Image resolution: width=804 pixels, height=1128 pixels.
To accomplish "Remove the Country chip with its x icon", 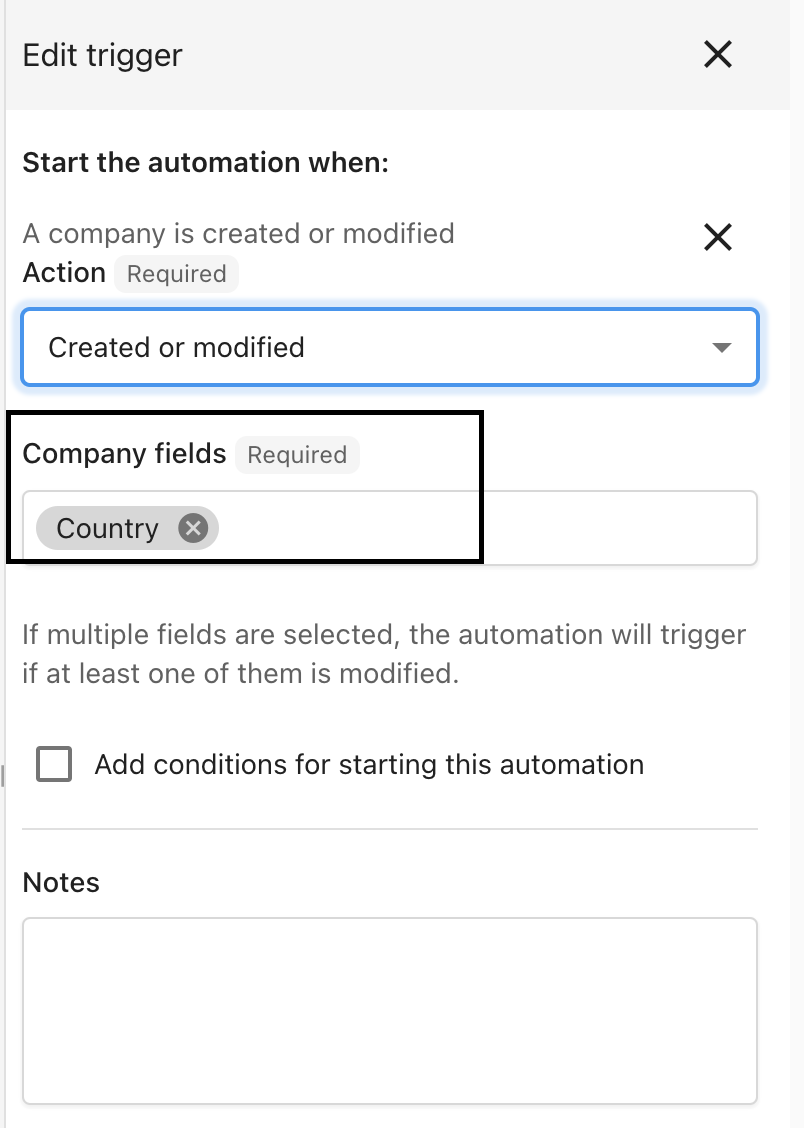I will coord(193,528).
